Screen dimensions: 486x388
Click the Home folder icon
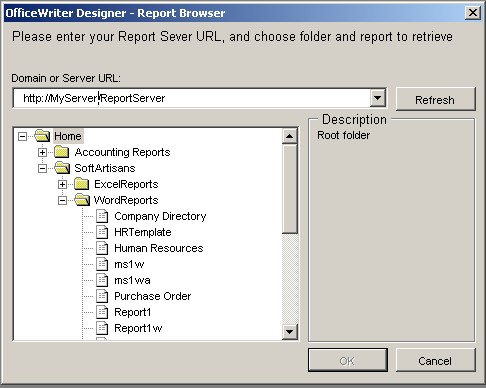[x=42, y=136]
